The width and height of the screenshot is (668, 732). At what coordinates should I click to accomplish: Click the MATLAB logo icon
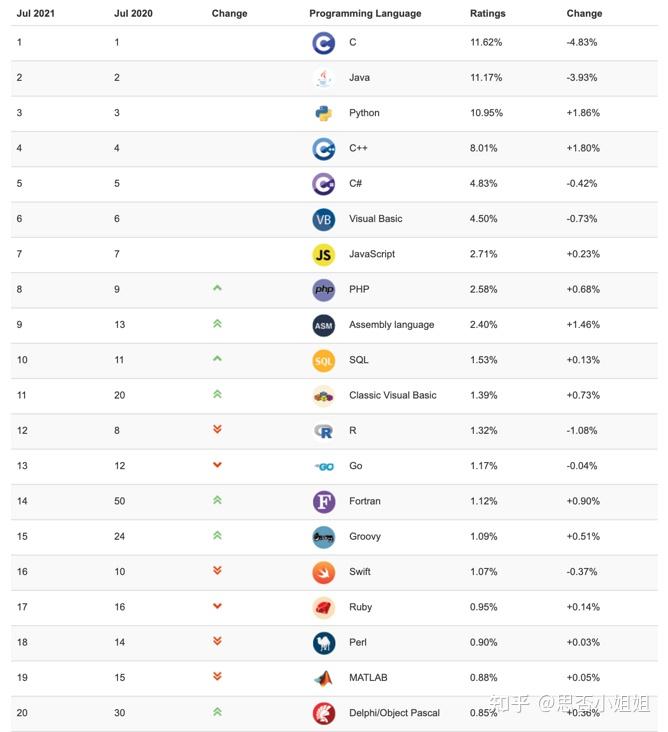point(323,678)
